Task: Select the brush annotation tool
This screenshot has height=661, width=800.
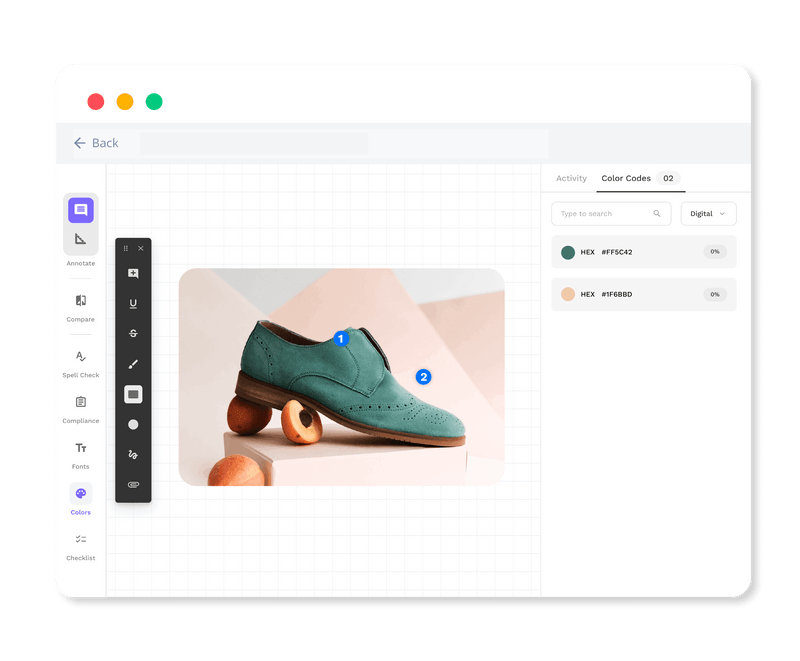Action: [131, 363]
